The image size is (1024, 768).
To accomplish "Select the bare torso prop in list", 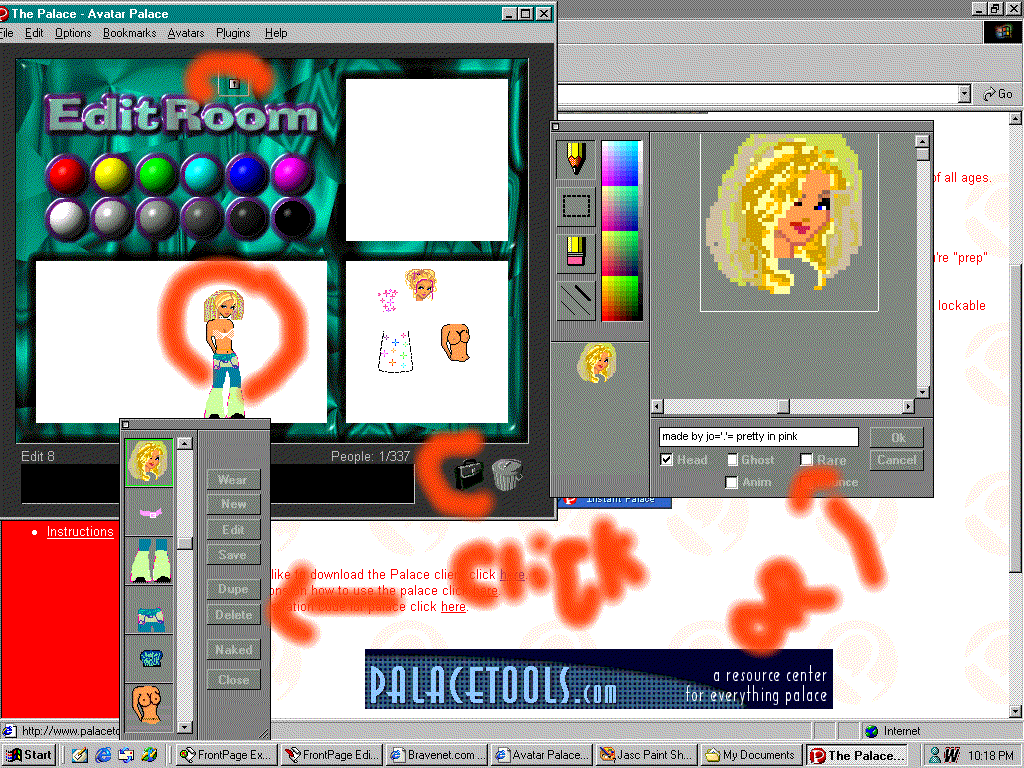I will point(149,705).
